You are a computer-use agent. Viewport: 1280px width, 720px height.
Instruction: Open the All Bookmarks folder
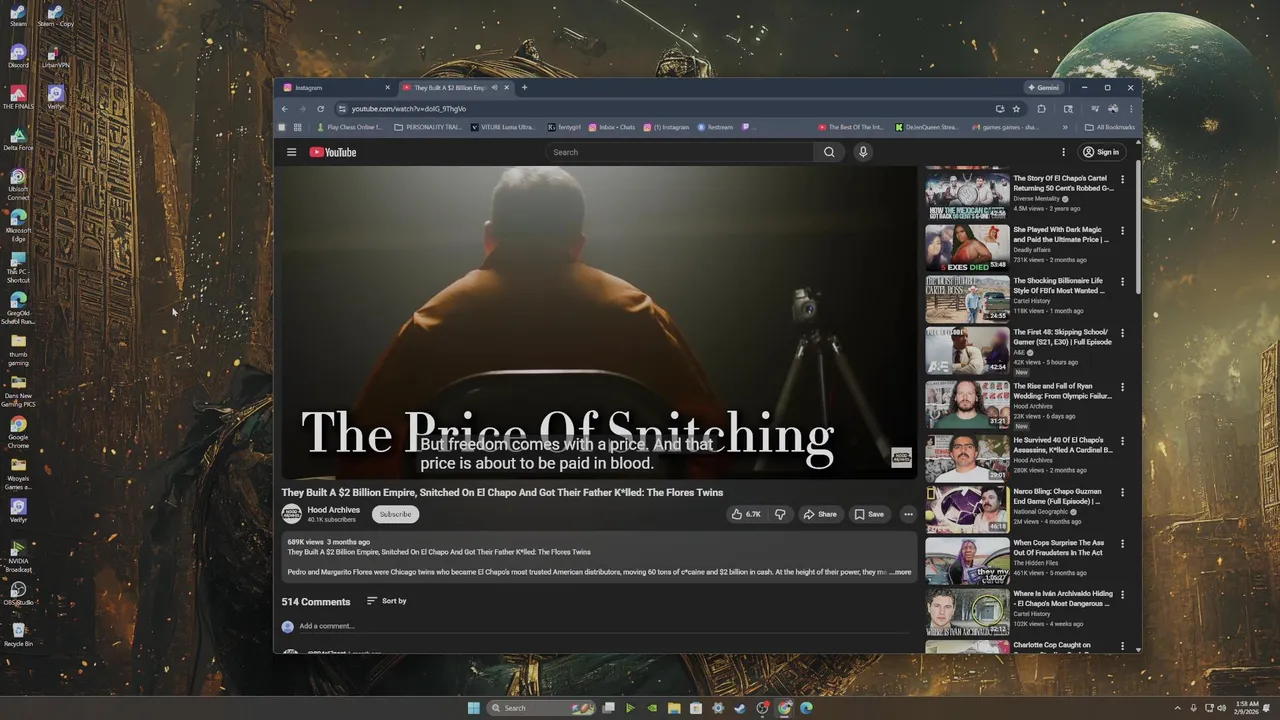click(x=1110, y=127)
